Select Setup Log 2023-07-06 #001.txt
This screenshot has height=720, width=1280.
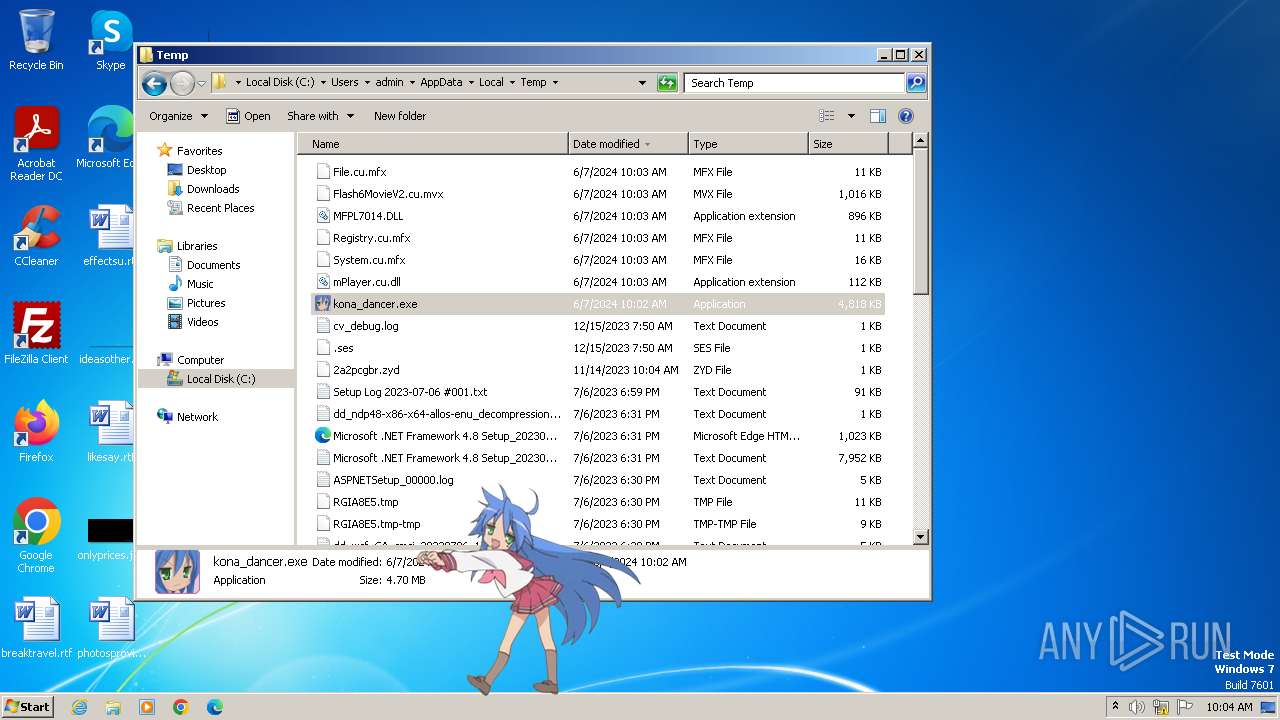598,392
